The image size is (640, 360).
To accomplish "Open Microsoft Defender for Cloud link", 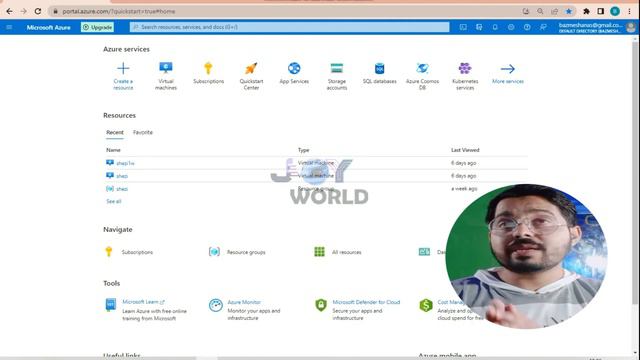I will coord(366,302).
